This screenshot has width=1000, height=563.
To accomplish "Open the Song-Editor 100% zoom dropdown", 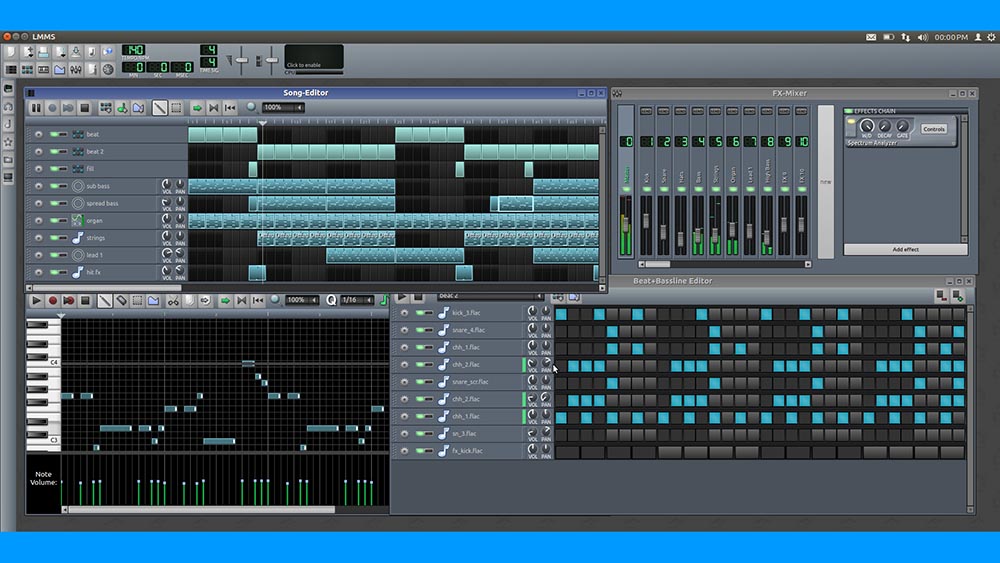I will 284,108.
